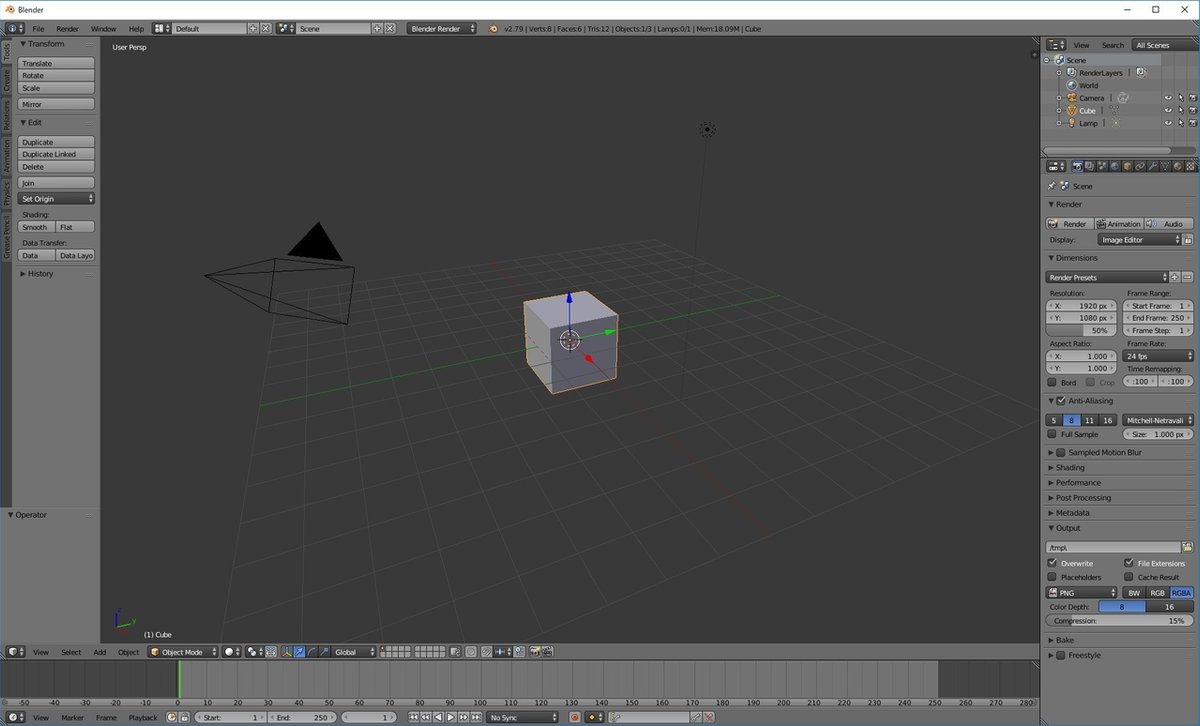1200x726 pixels.
Task: Expand the History panel in tool shelf
Action: point(40,273)
